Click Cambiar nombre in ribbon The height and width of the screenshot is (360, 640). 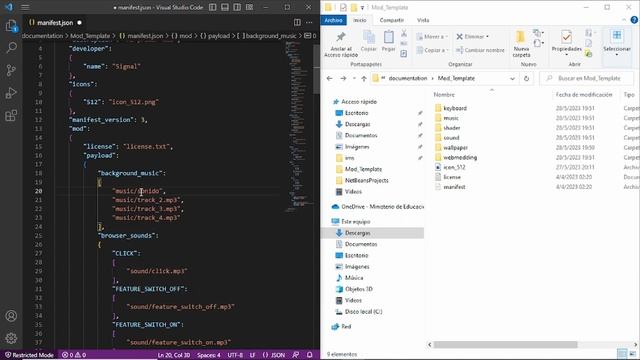pyautogui.click(x=480, y=50)
